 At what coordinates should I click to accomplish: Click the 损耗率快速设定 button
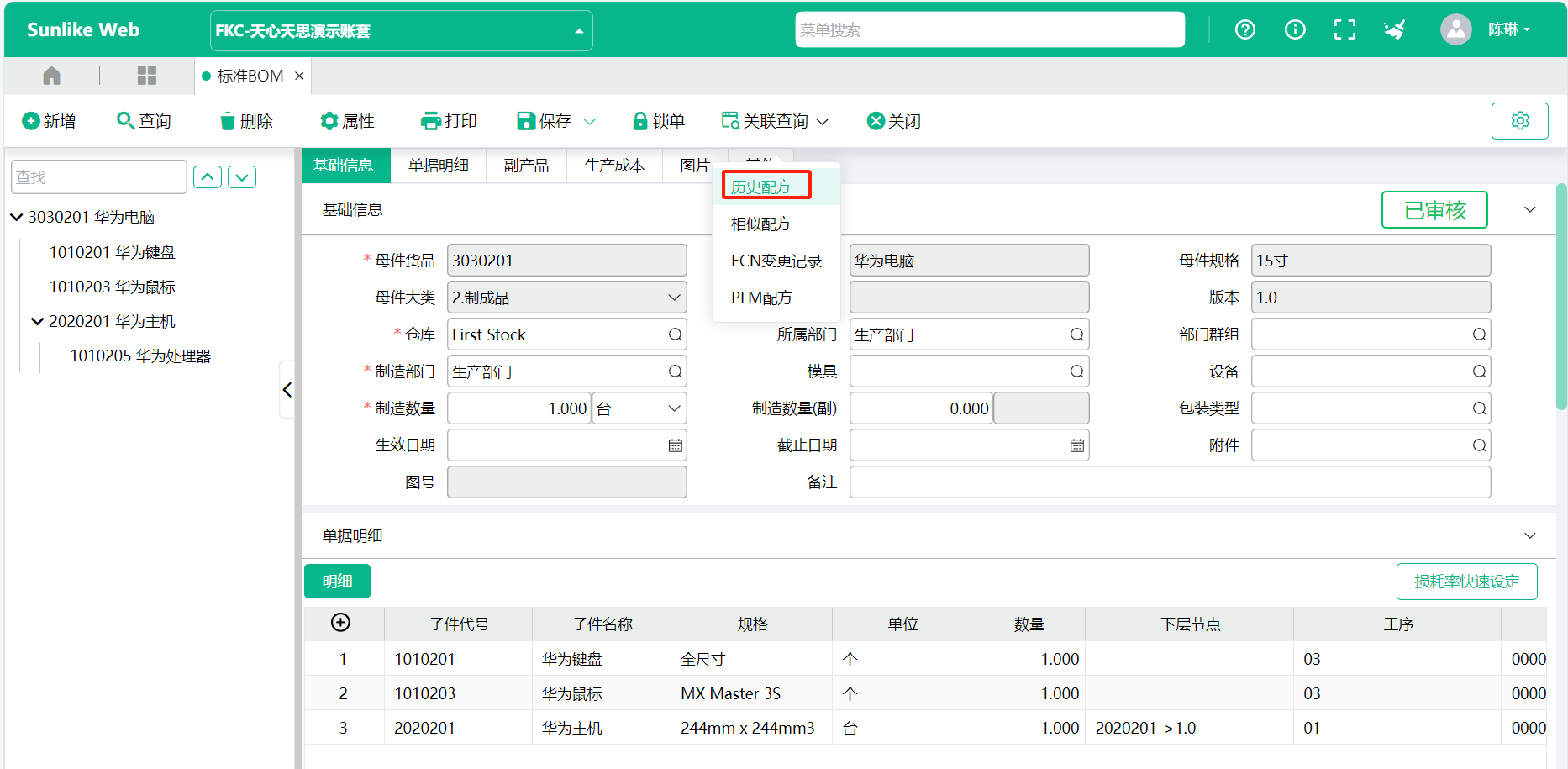(x=1466, y=581)
